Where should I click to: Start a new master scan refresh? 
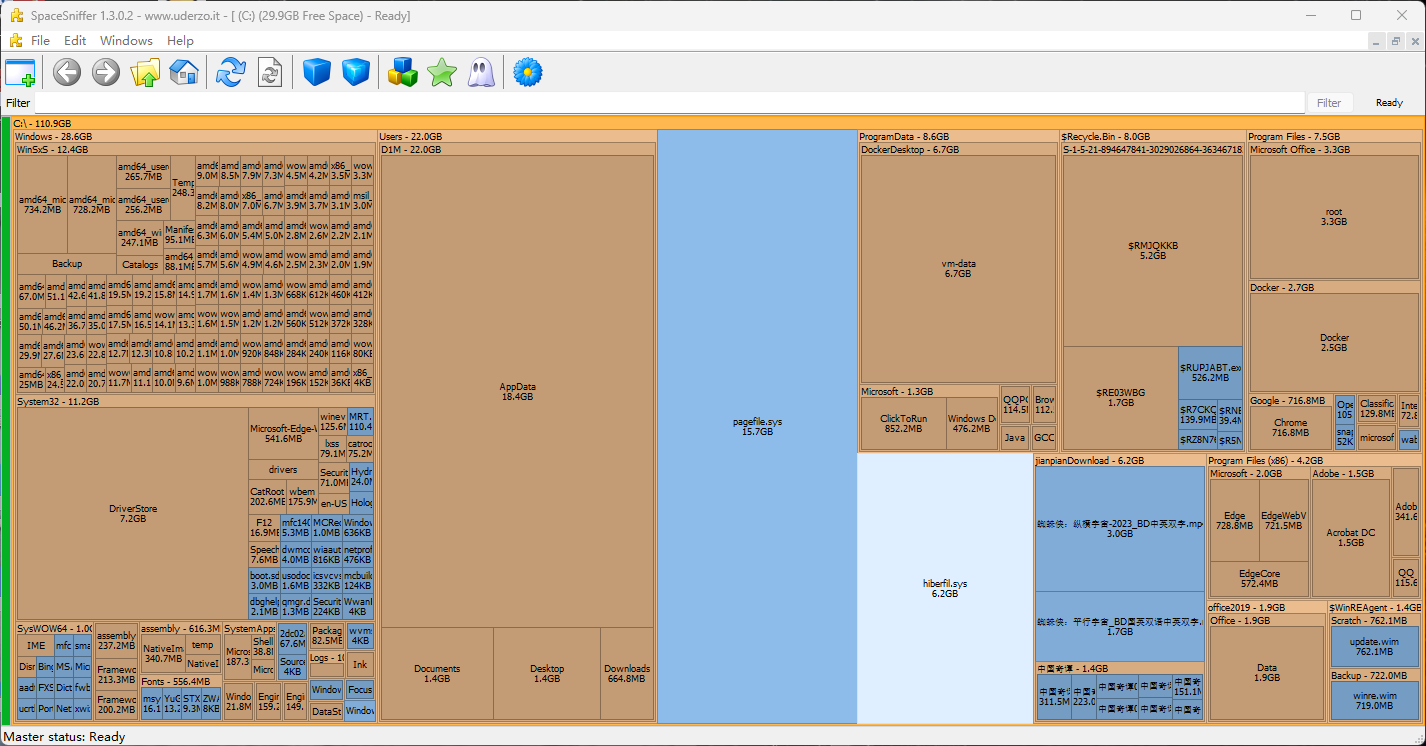(231, 73)
